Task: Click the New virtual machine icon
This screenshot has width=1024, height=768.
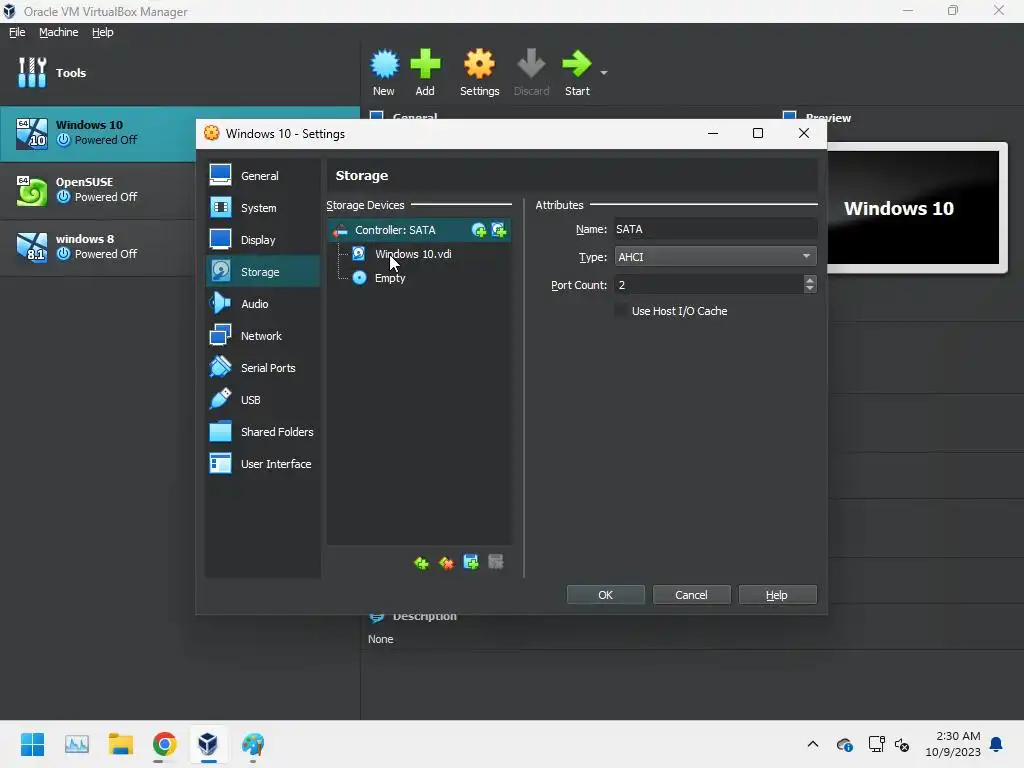Action: point(384,64)
